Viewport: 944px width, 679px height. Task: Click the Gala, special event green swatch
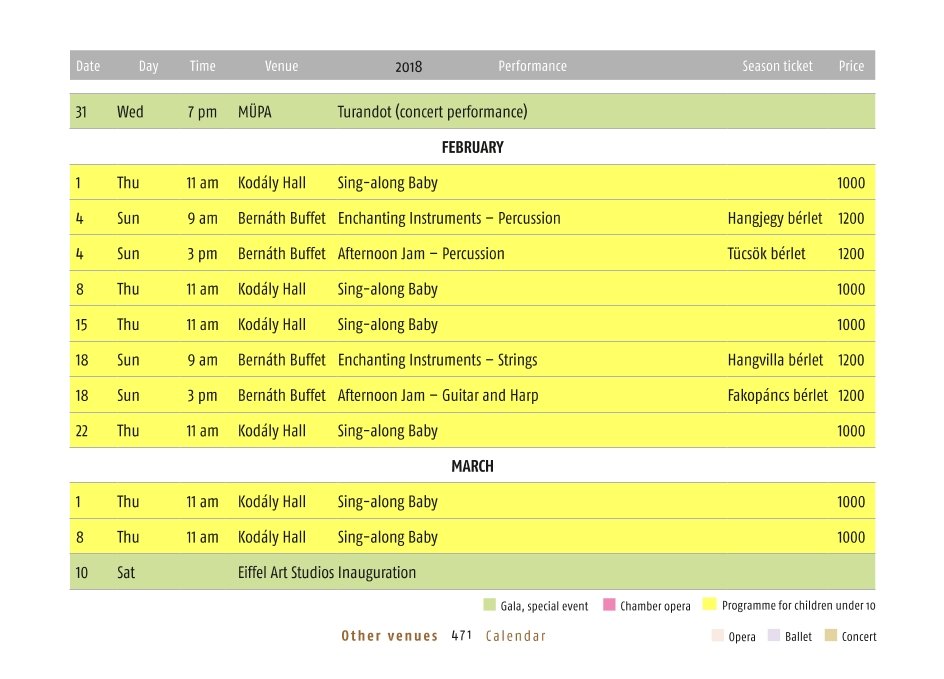pyautogui.click(x=489, y=604)
